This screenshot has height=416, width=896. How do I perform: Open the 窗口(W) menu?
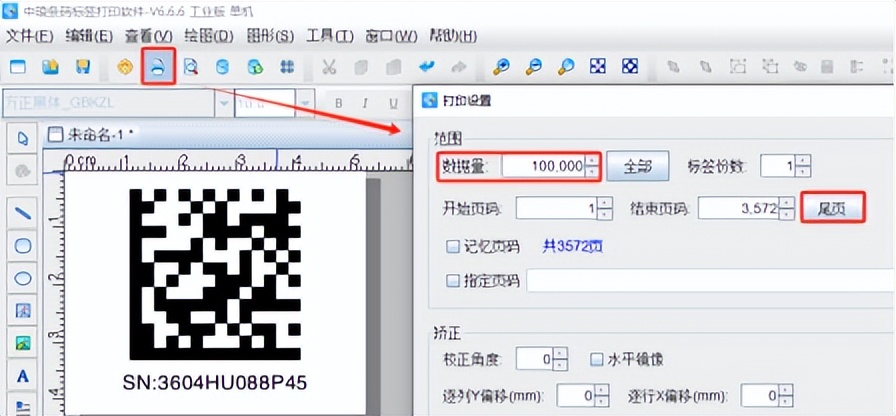(x=391, y=35)
